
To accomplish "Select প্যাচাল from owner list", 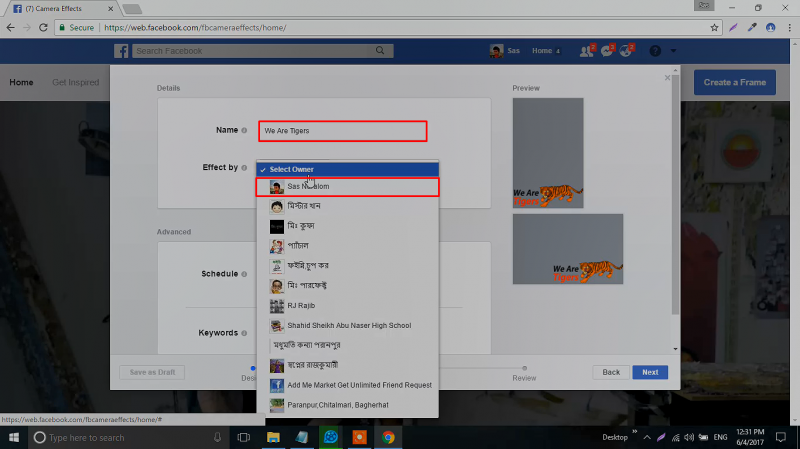I will click(x=347, y=246).
